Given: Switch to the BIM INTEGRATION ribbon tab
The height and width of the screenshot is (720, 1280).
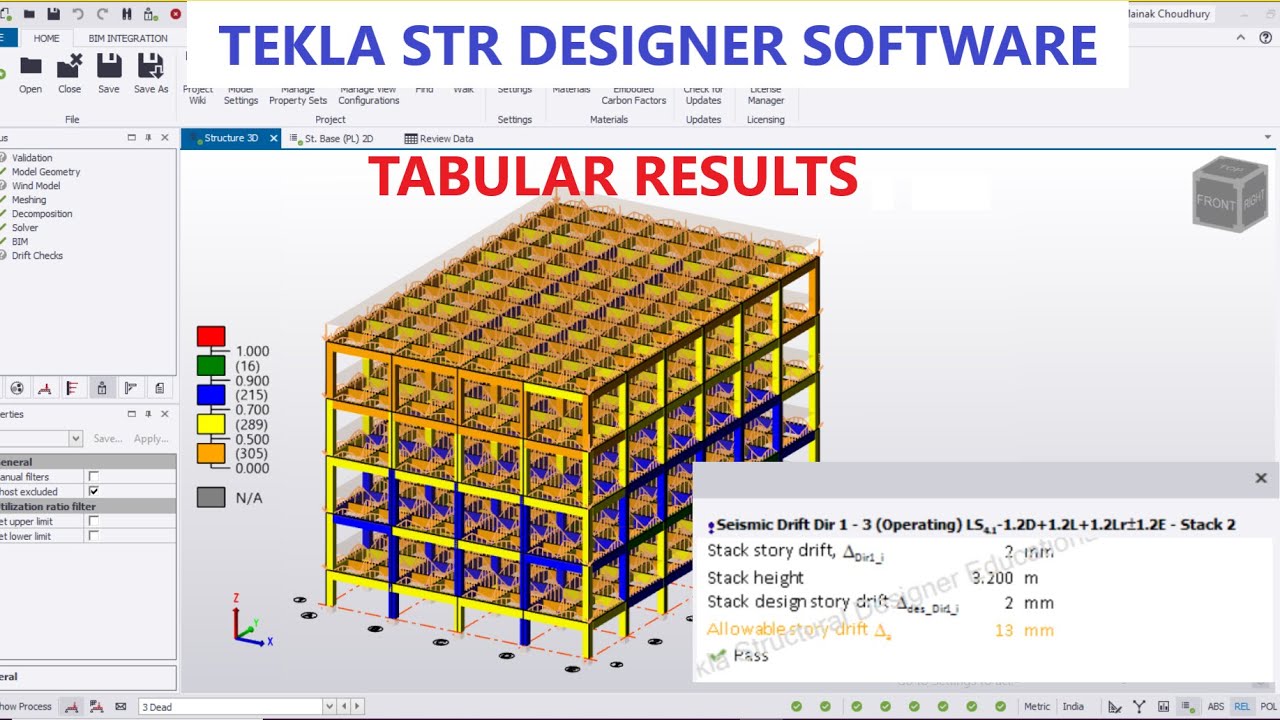Looking at the screenshot, I should pyautogui.click(x=128, y=38).
